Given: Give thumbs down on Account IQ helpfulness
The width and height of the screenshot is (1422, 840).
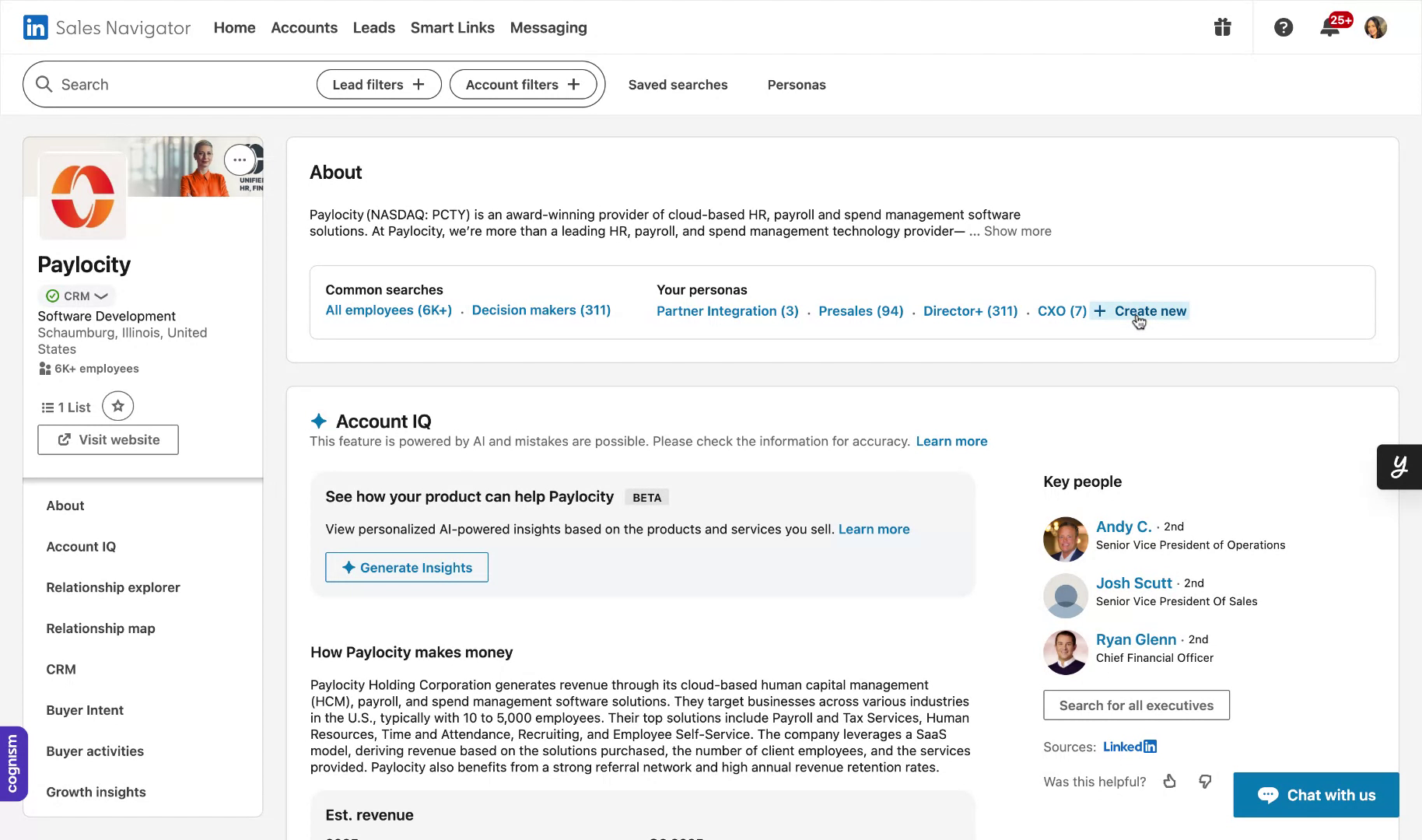Looking at the screenshot, I should tap(1205, 782).
